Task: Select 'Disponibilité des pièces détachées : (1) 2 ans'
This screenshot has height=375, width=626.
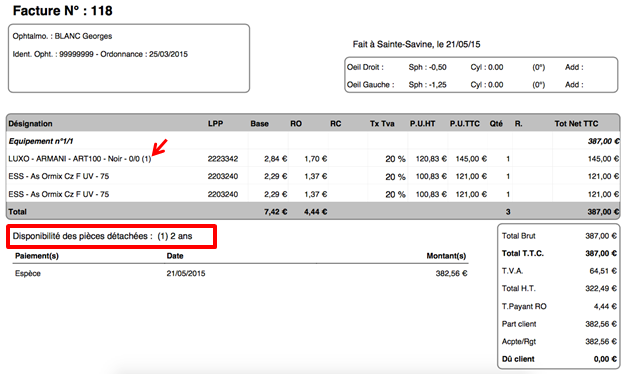Action: coord(102,236)
